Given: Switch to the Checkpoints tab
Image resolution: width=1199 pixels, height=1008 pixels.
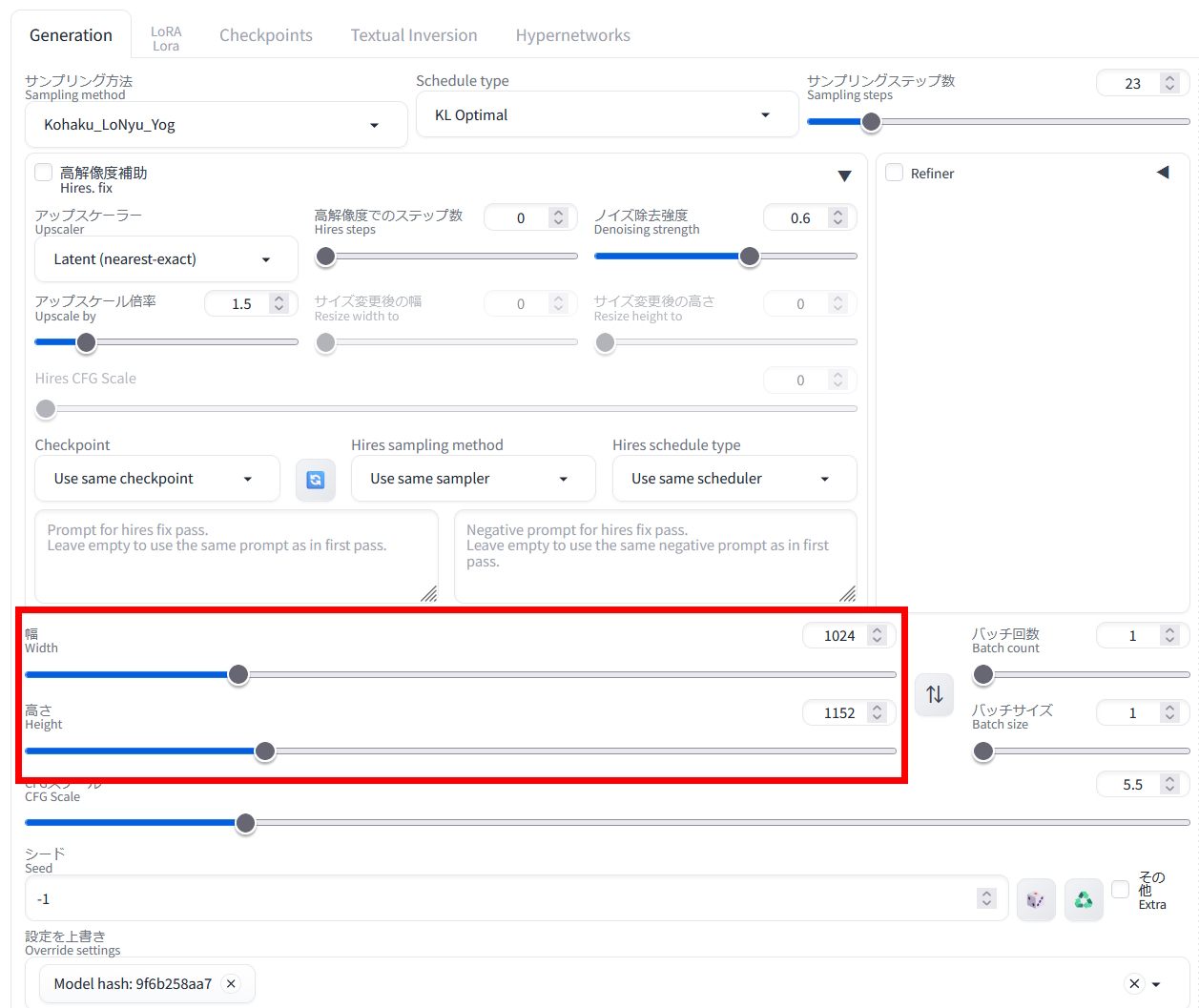Looking at the screenshot, I should (266, 35).
